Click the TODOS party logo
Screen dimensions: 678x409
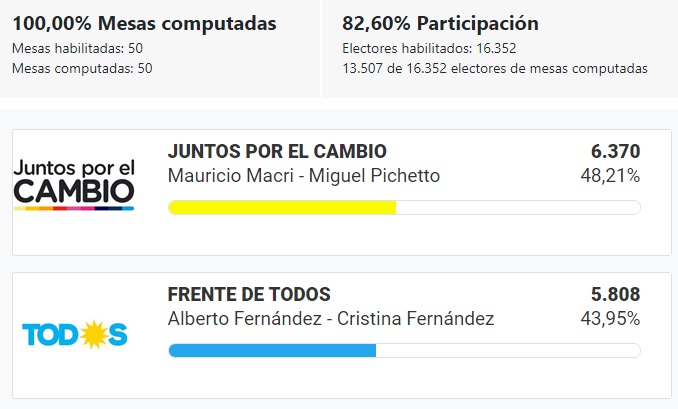[74, 334]
